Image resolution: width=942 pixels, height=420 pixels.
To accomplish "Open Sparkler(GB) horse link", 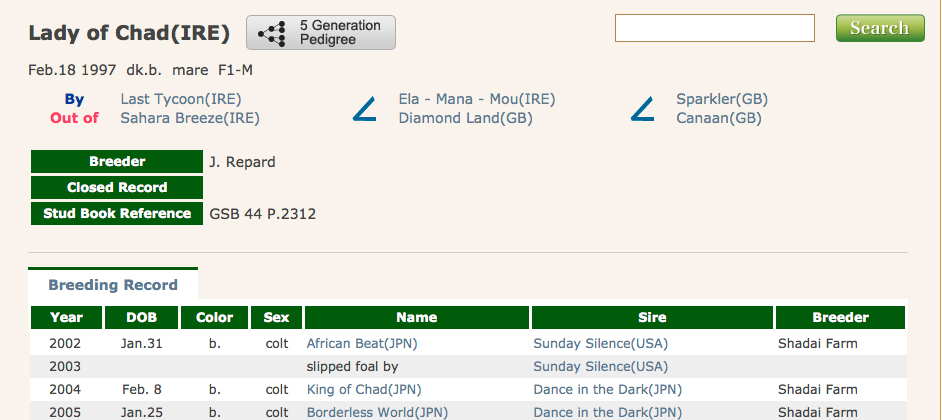I will tap(721, 99).
